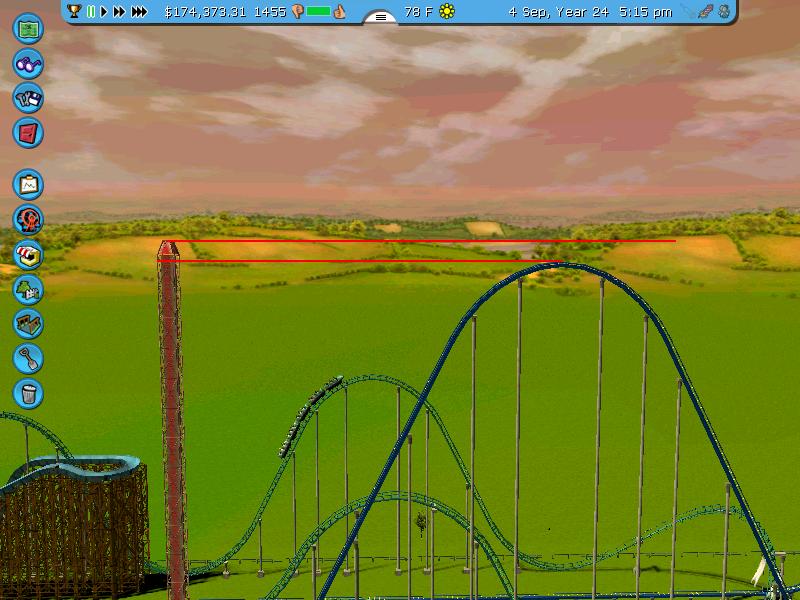The height and width of the screenshot is (600, 800).
Task: Set game to triple speed
Action: pyautogui.click(x=139, y=11)
